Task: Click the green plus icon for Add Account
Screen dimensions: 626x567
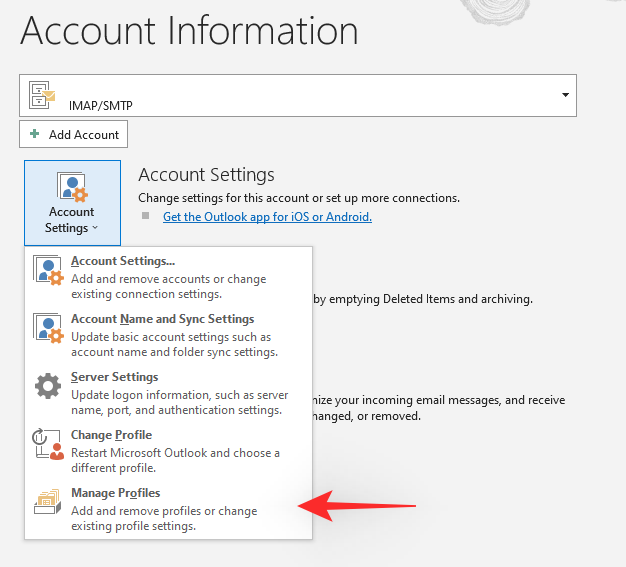Action: pyautogui.click(x=35, y=135)
